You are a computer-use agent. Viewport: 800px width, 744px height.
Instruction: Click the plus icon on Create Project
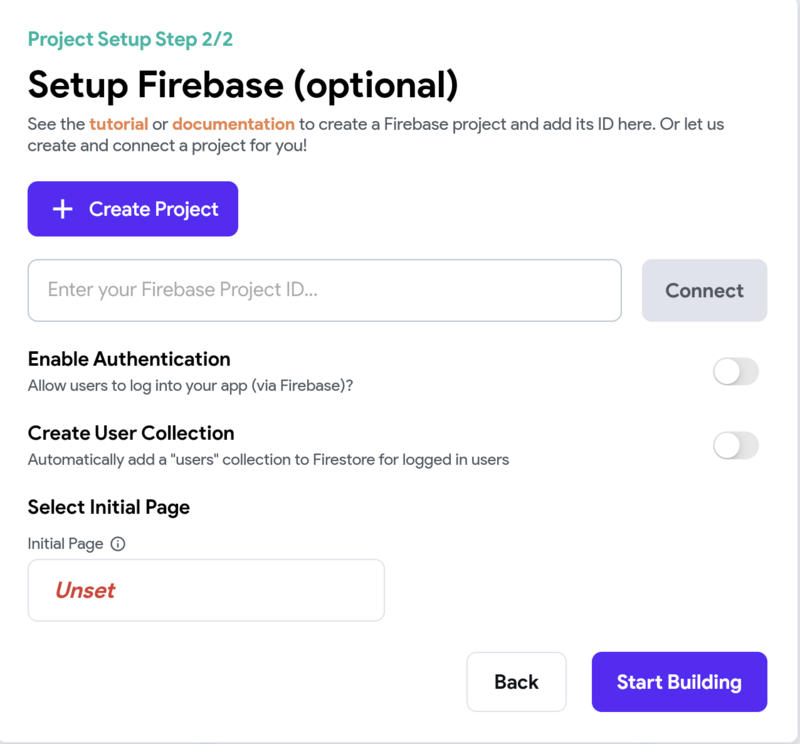coord(63,209)
